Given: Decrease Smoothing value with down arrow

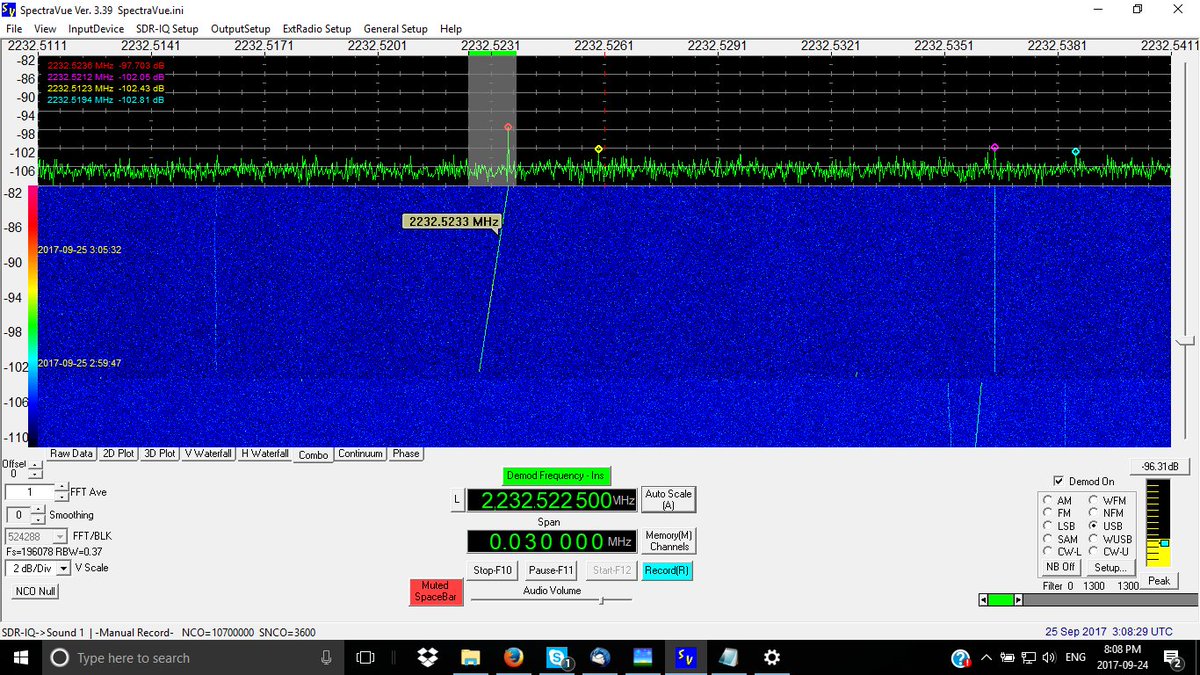Looking at the screenshot, I should (38, 520).
